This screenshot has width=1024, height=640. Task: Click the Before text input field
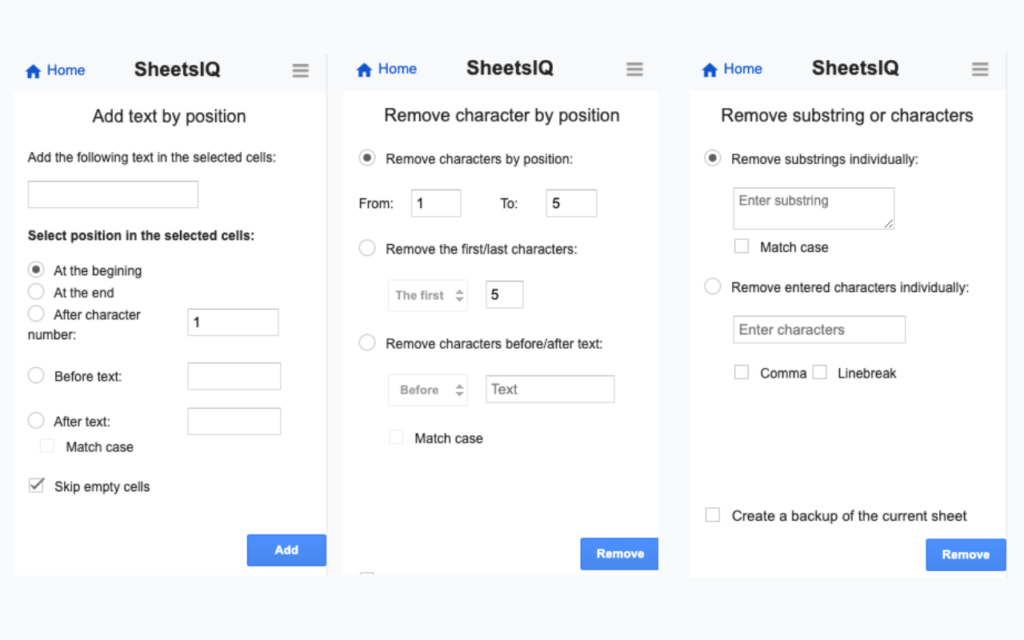234,376
